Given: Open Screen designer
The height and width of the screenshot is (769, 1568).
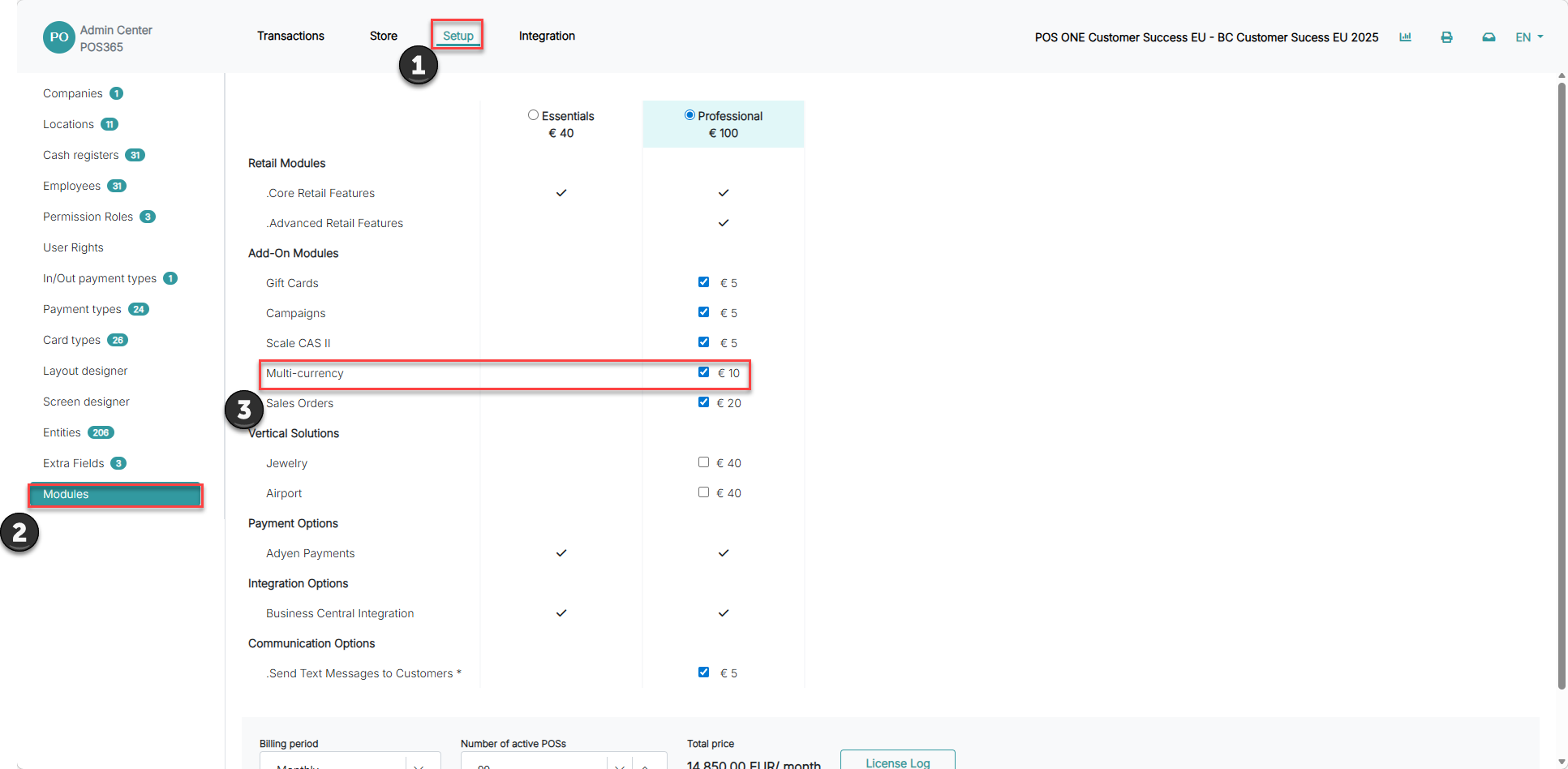Looking at the screenshot, I should (86, 402).
